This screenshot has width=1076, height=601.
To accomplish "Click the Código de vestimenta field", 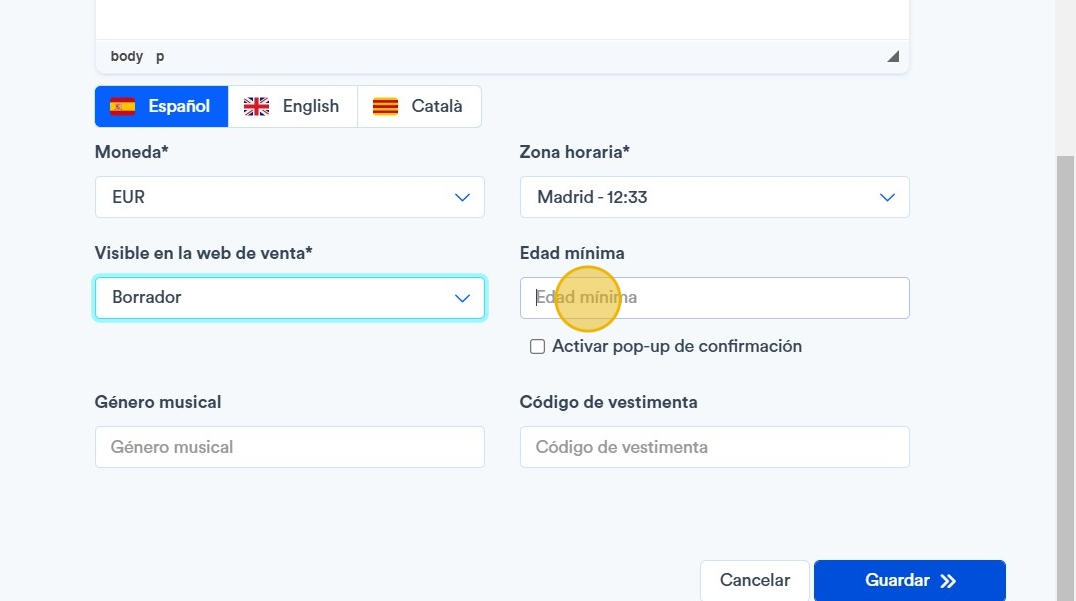I will click(714, 447).
